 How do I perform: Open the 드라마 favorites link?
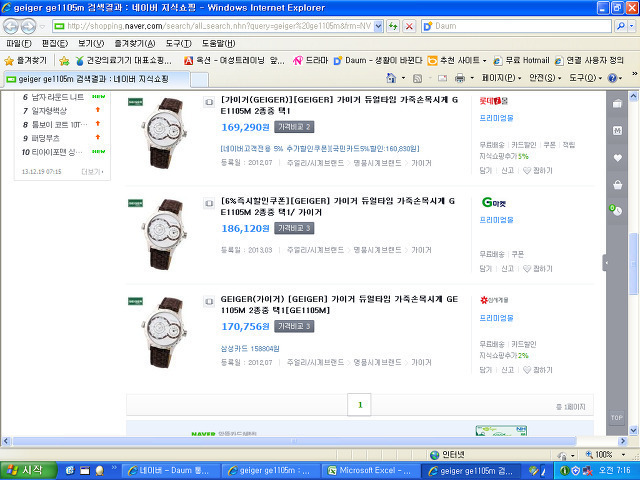311,61
